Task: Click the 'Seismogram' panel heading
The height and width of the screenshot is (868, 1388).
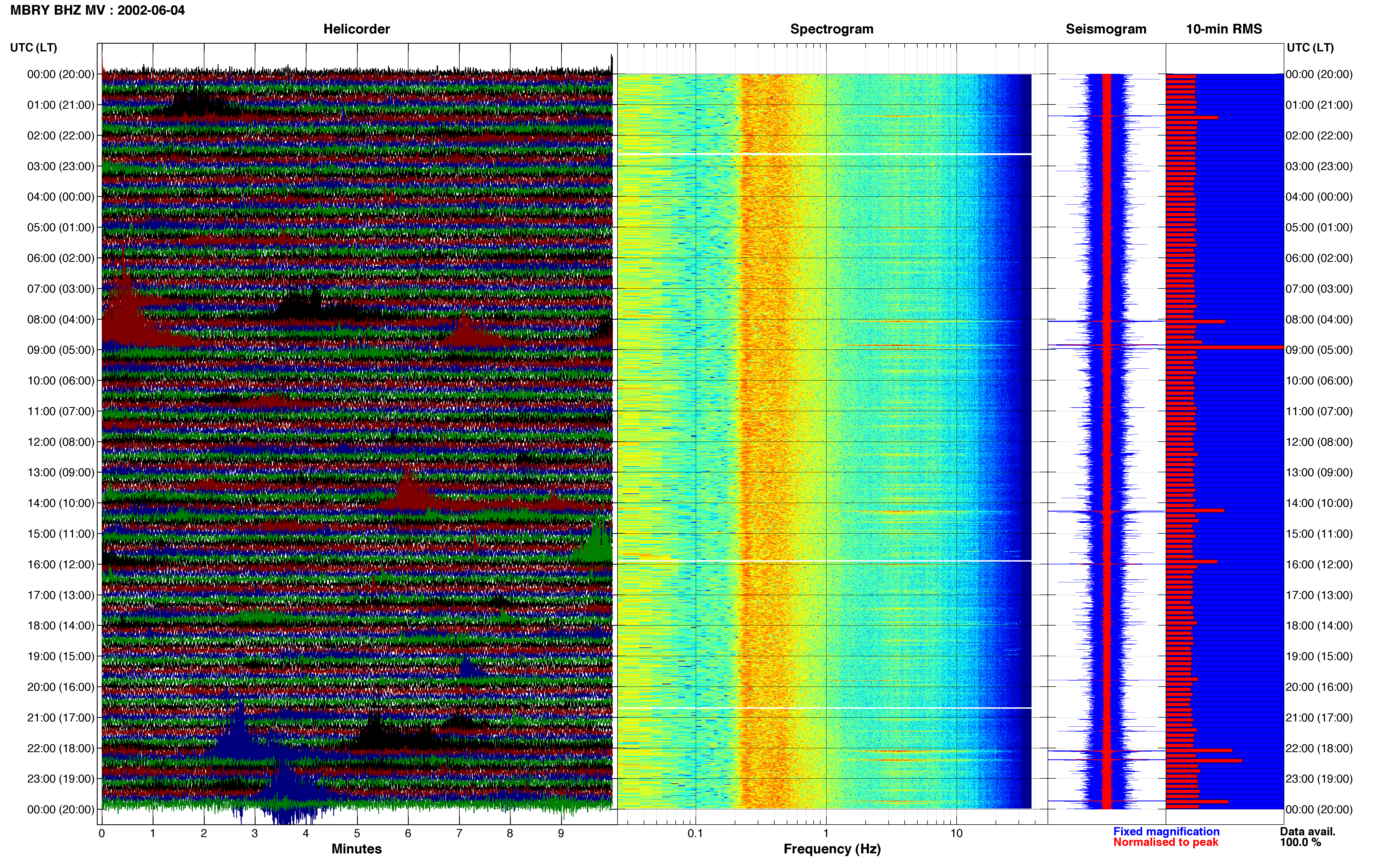Action: pos(1106,29)
